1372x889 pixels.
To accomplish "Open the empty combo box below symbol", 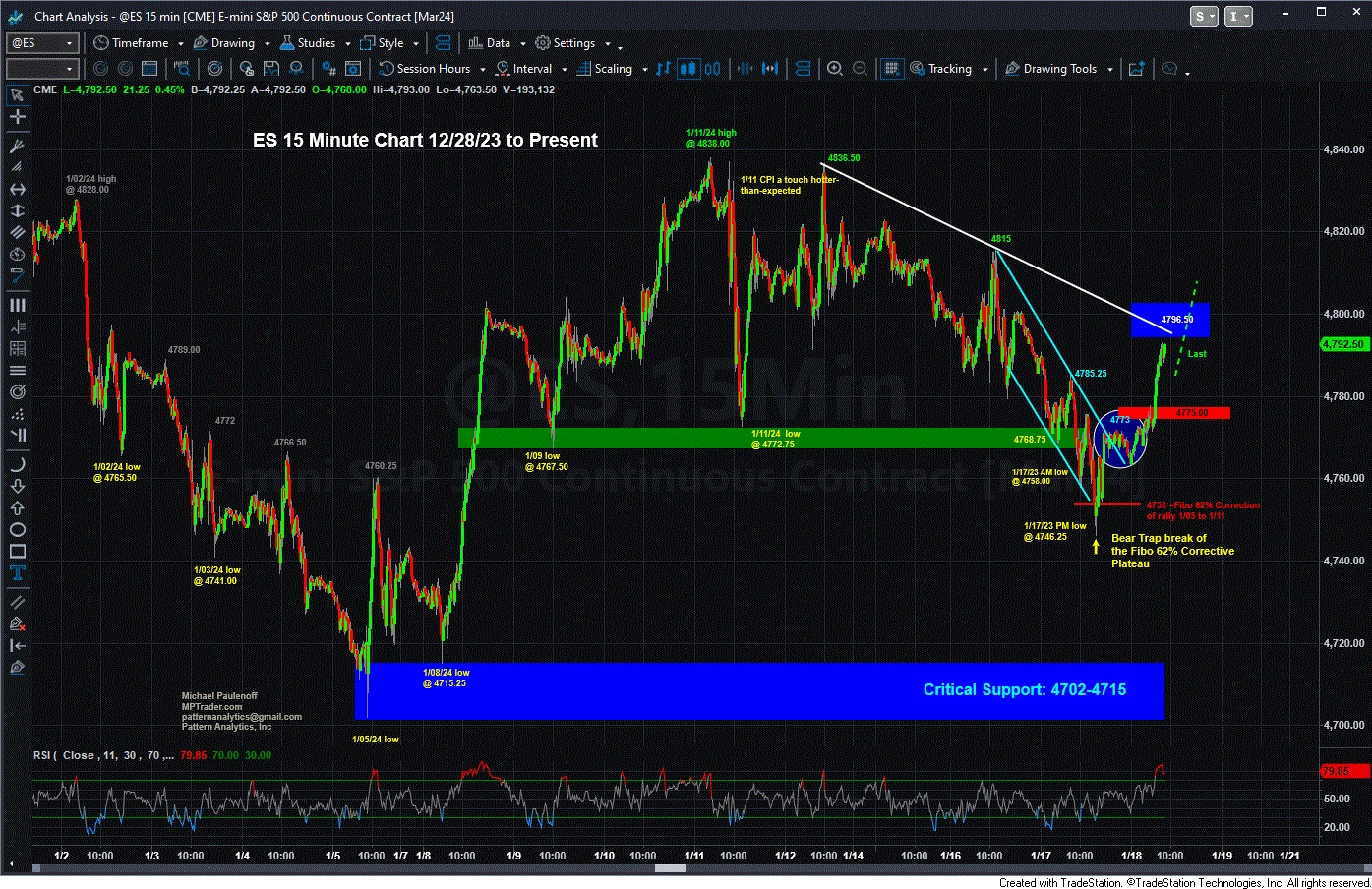I will [x=42, y=69].
